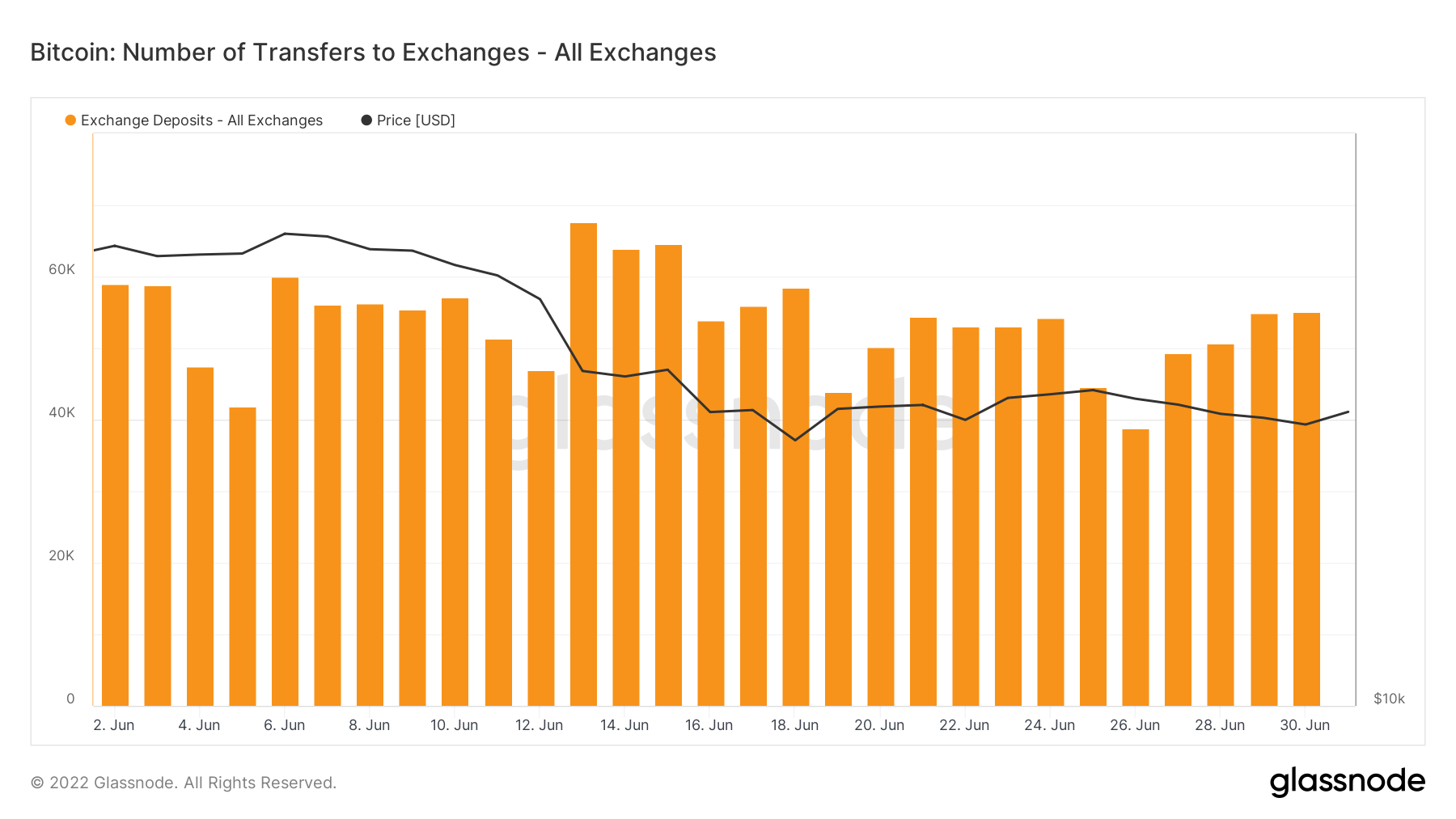Click the 60K y-axis label
The image size is (1456, 819).
(x=61, y=269)
